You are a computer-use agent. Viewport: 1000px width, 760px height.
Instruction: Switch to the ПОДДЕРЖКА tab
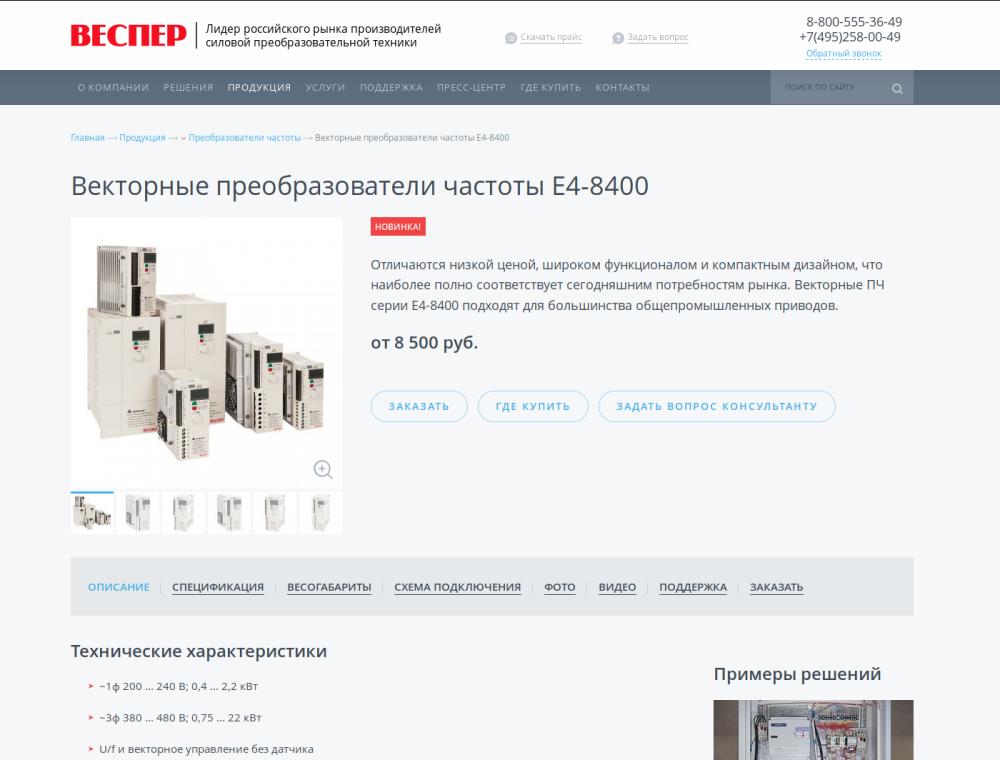click(693, 587)
